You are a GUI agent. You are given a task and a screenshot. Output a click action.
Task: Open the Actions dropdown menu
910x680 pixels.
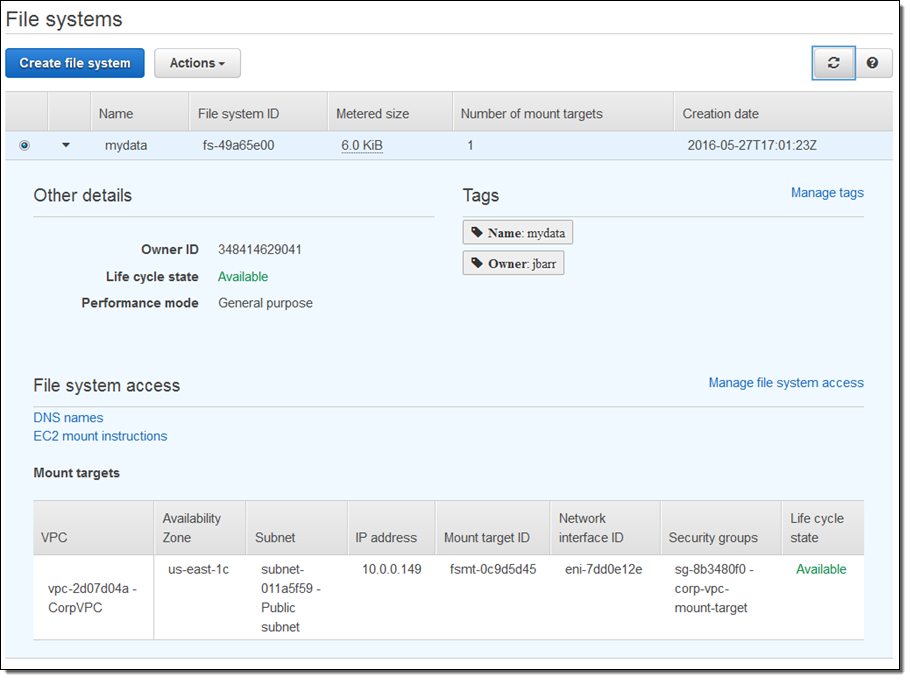point(197,63)
